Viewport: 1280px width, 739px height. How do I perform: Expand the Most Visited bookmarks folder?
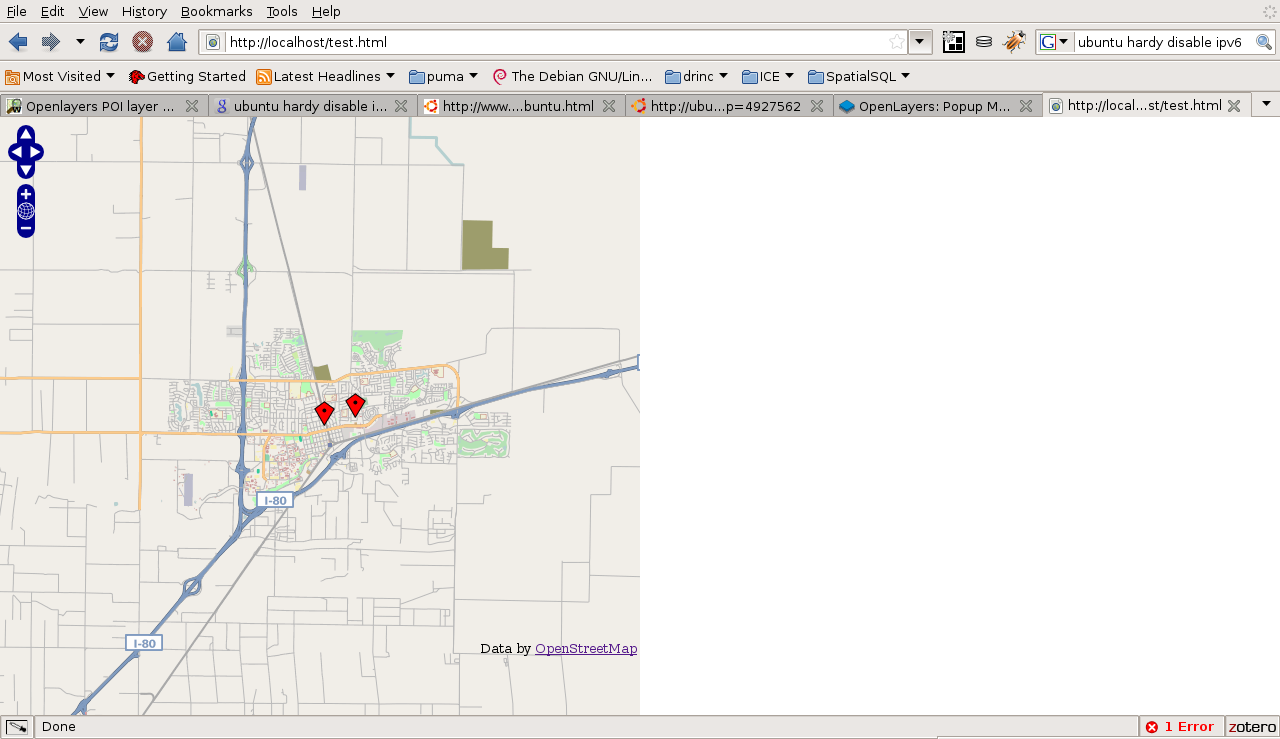point(60,76)
